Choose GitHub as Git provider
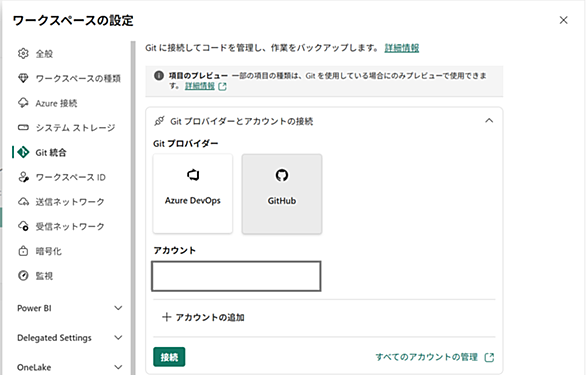The width and height of the screenshot is (586, 375). click(282, 194)
